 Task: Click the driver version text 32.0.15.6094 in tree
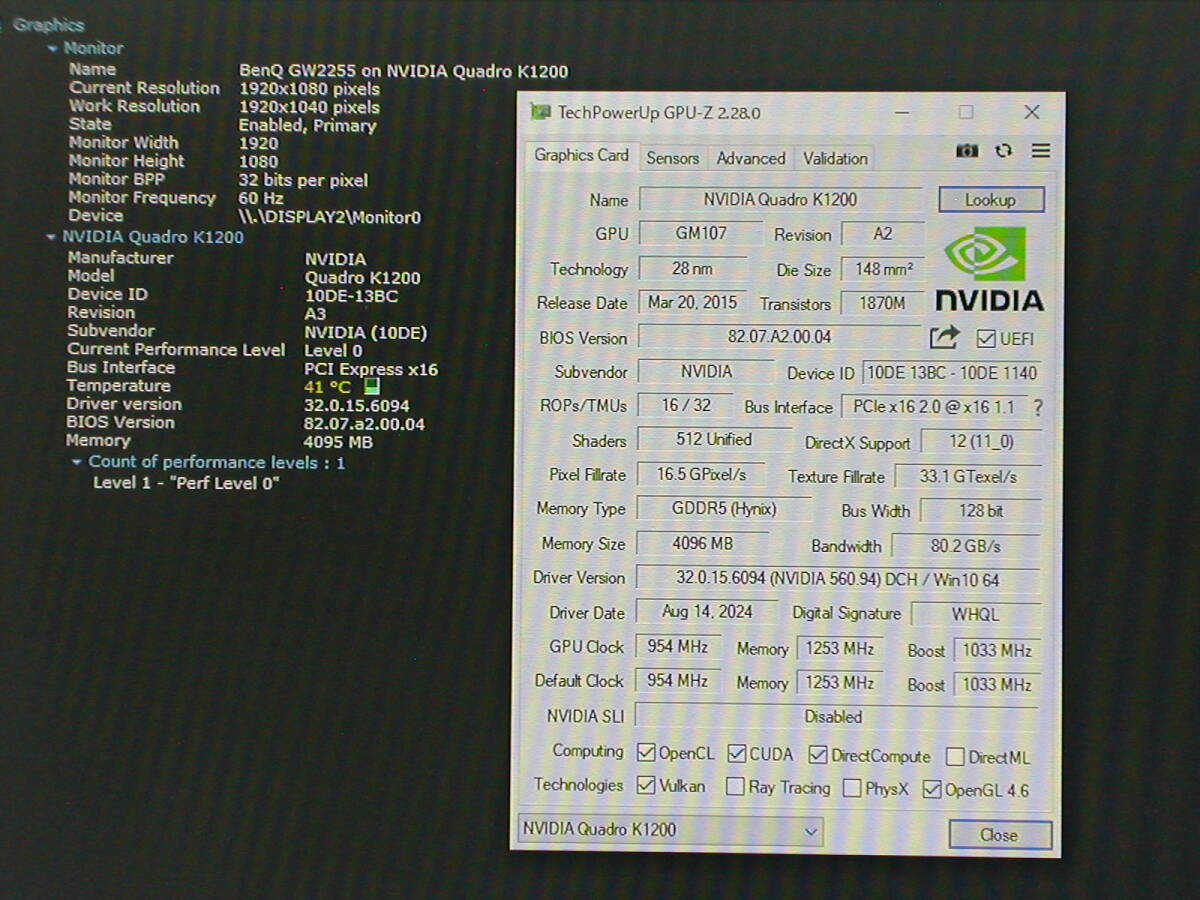356,405
